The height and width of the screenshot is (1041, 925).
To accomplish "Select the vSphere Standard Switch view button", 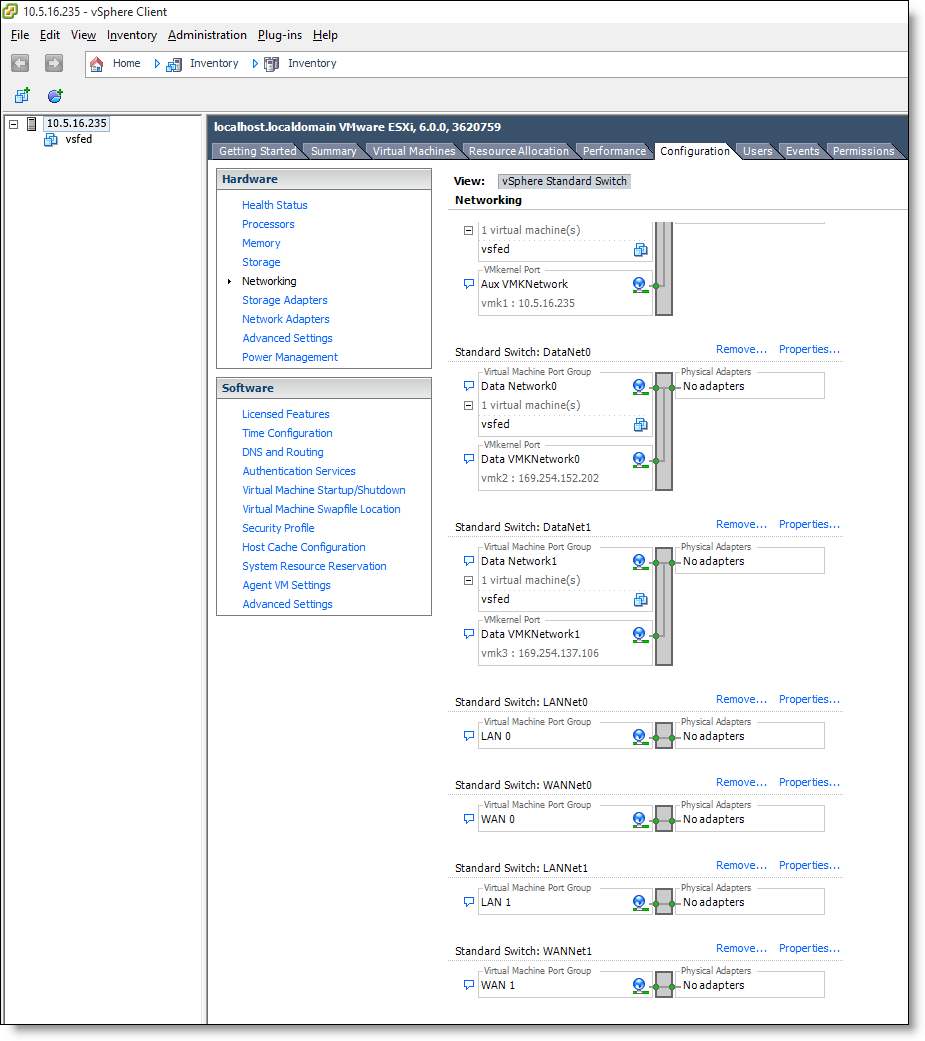I will (565, 181).
